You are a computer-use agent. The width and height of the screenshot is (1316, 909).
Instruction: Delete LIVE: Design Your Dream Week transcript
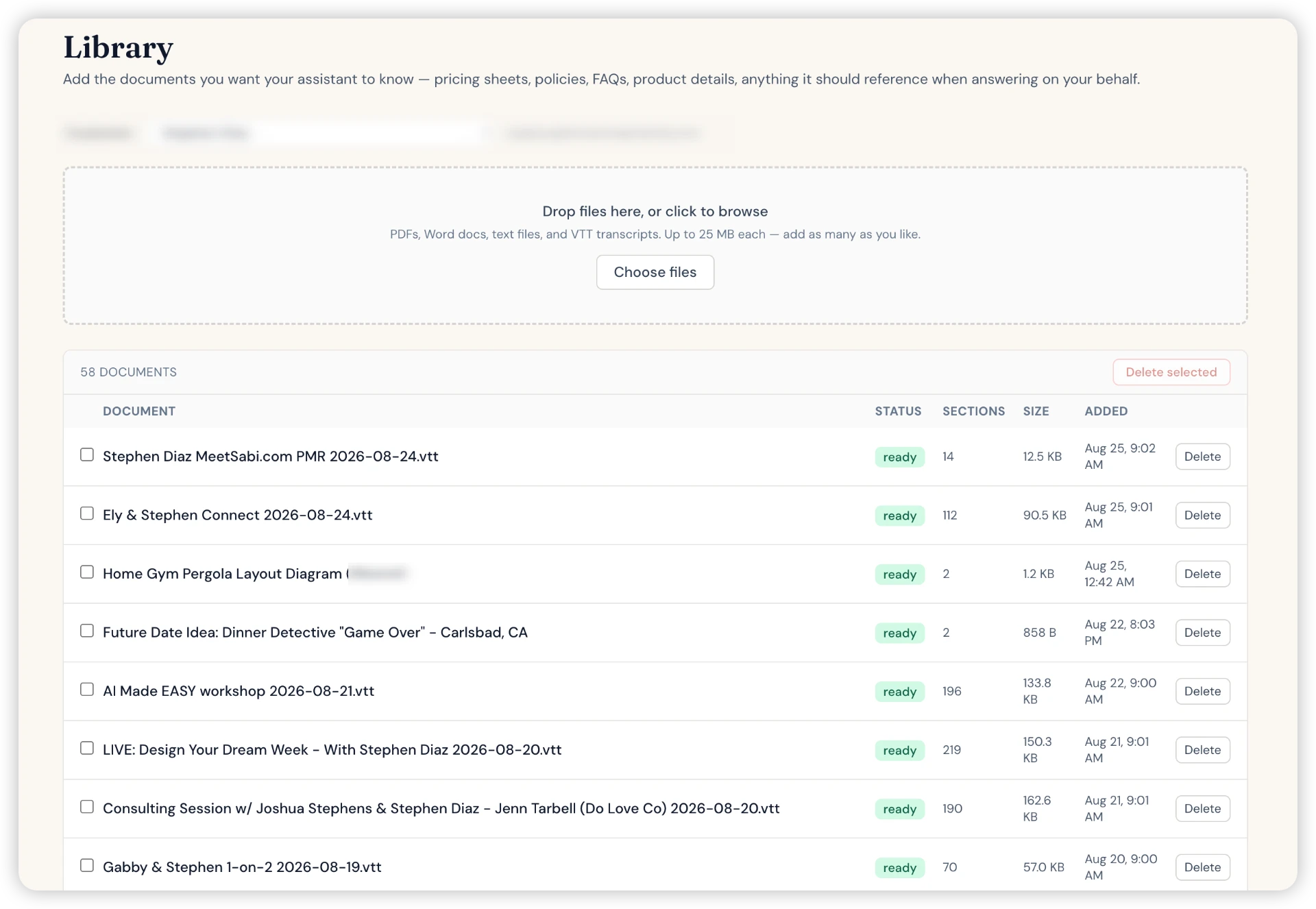coord(1202,750)
